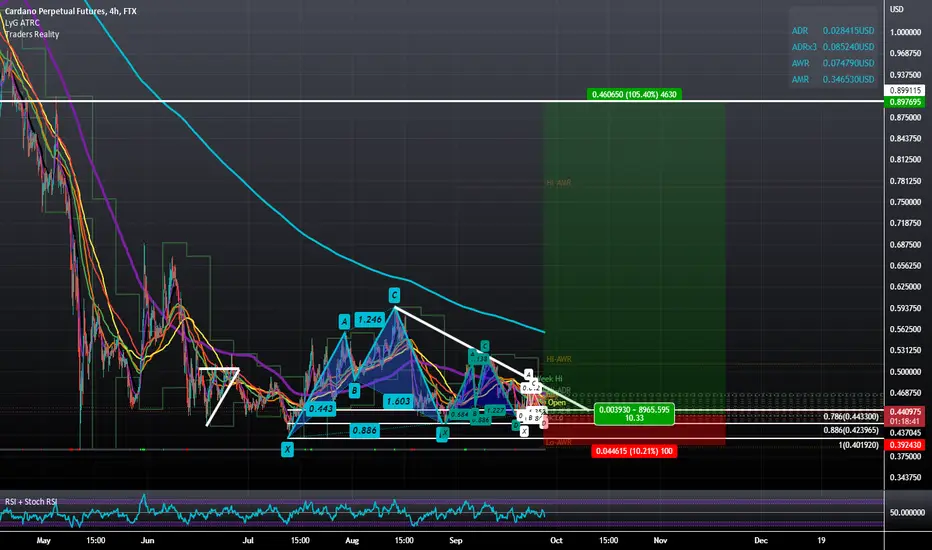Viewport: 932px width, 550px height.
Task: Click the 50.000000 RSI scale value
Action: [x=908, y=513]
